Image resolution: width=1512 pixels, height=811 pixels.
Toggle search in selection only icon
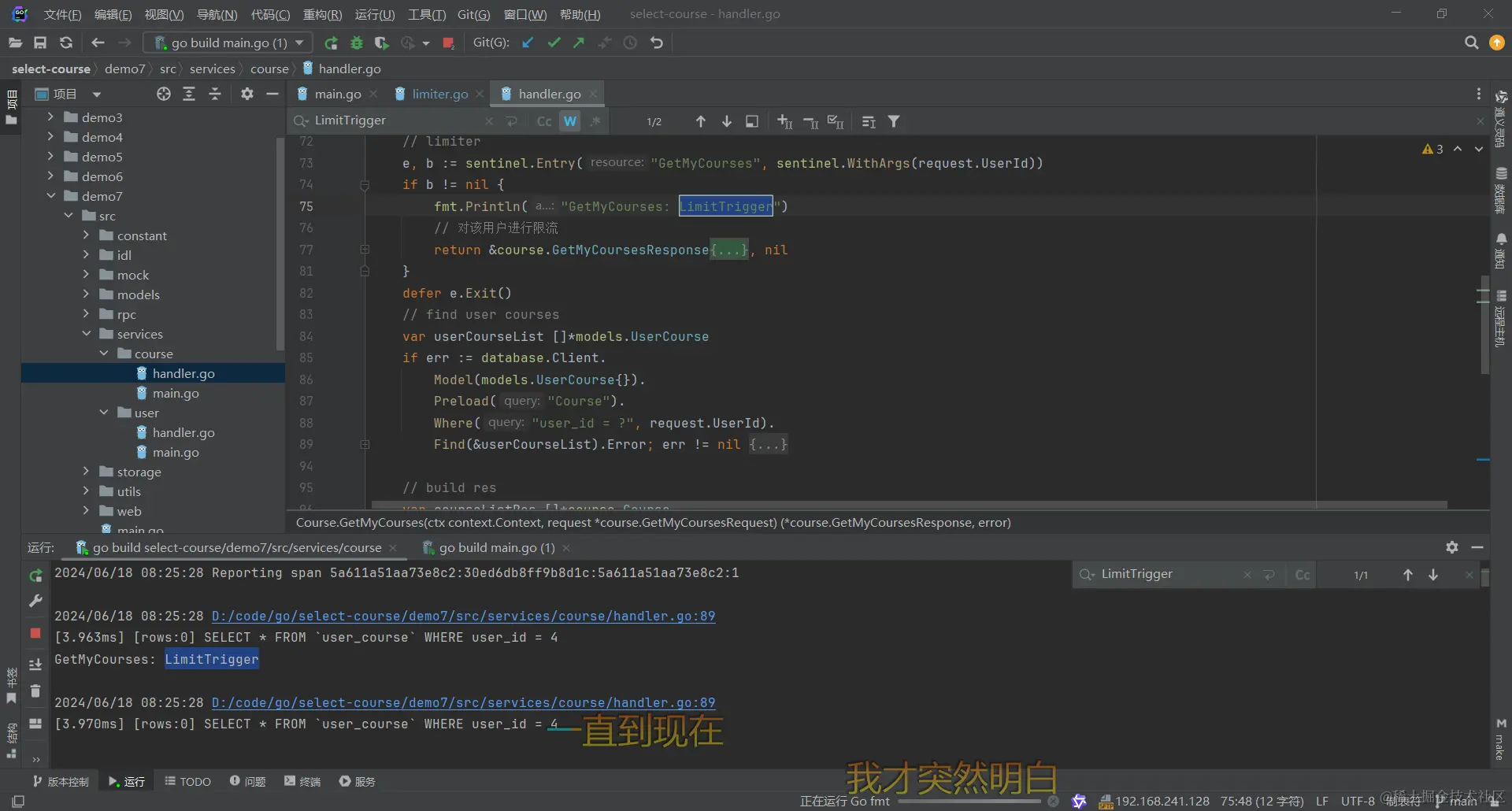752,121
